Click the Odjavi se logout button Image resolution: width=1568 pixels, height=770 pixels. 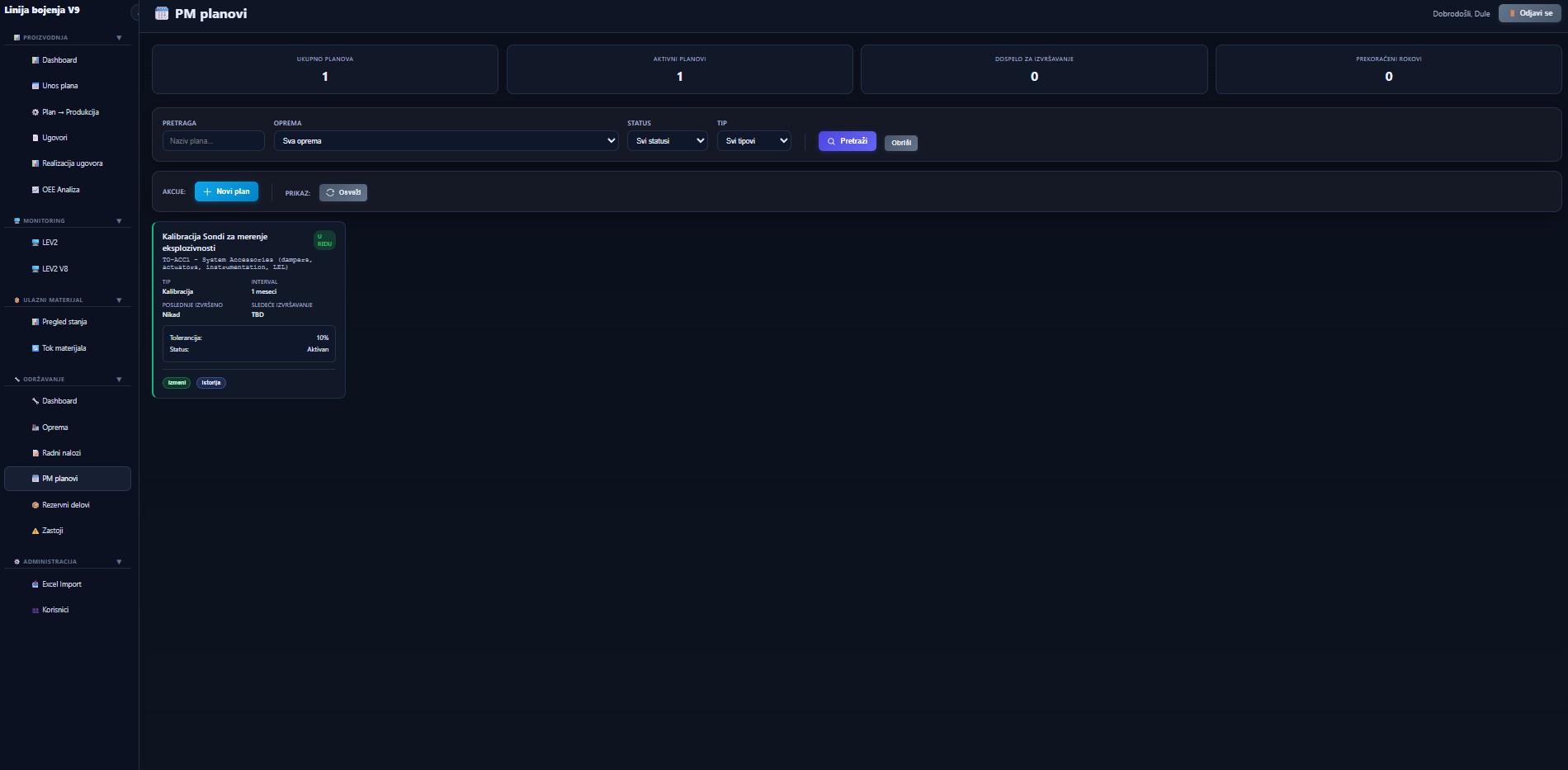1530,13
